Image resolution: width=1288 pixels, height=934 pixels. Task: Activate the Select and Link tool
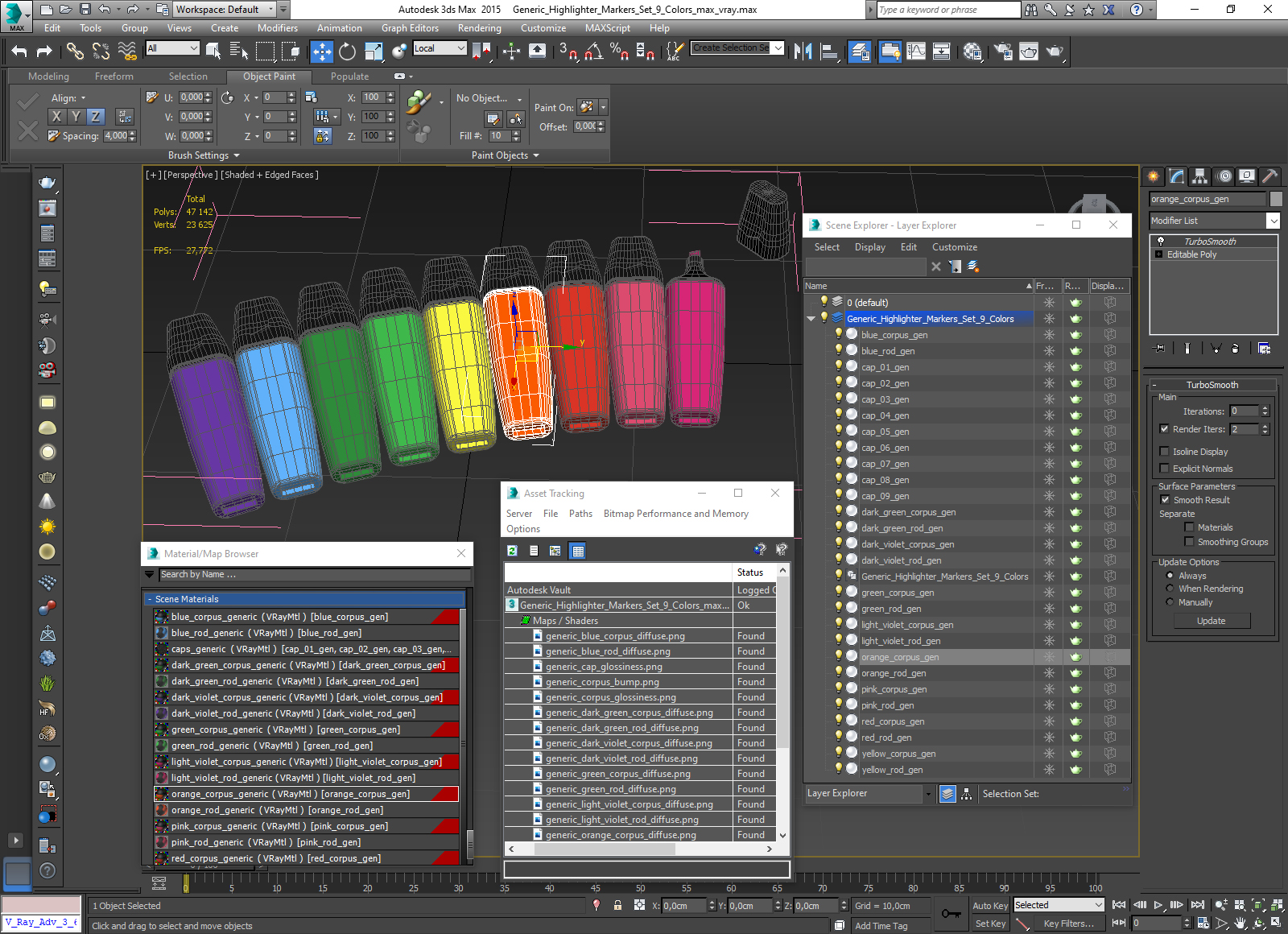pos(75,52)
